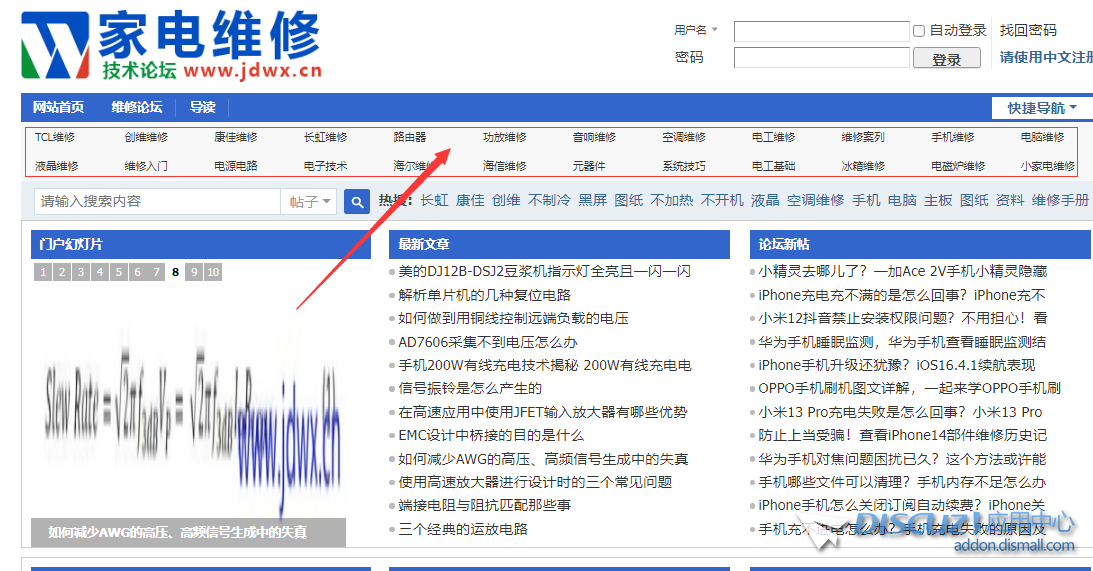Click the 空调维修 hot search keyword
The image size is (1093, 571).
[x=815, y=200]
